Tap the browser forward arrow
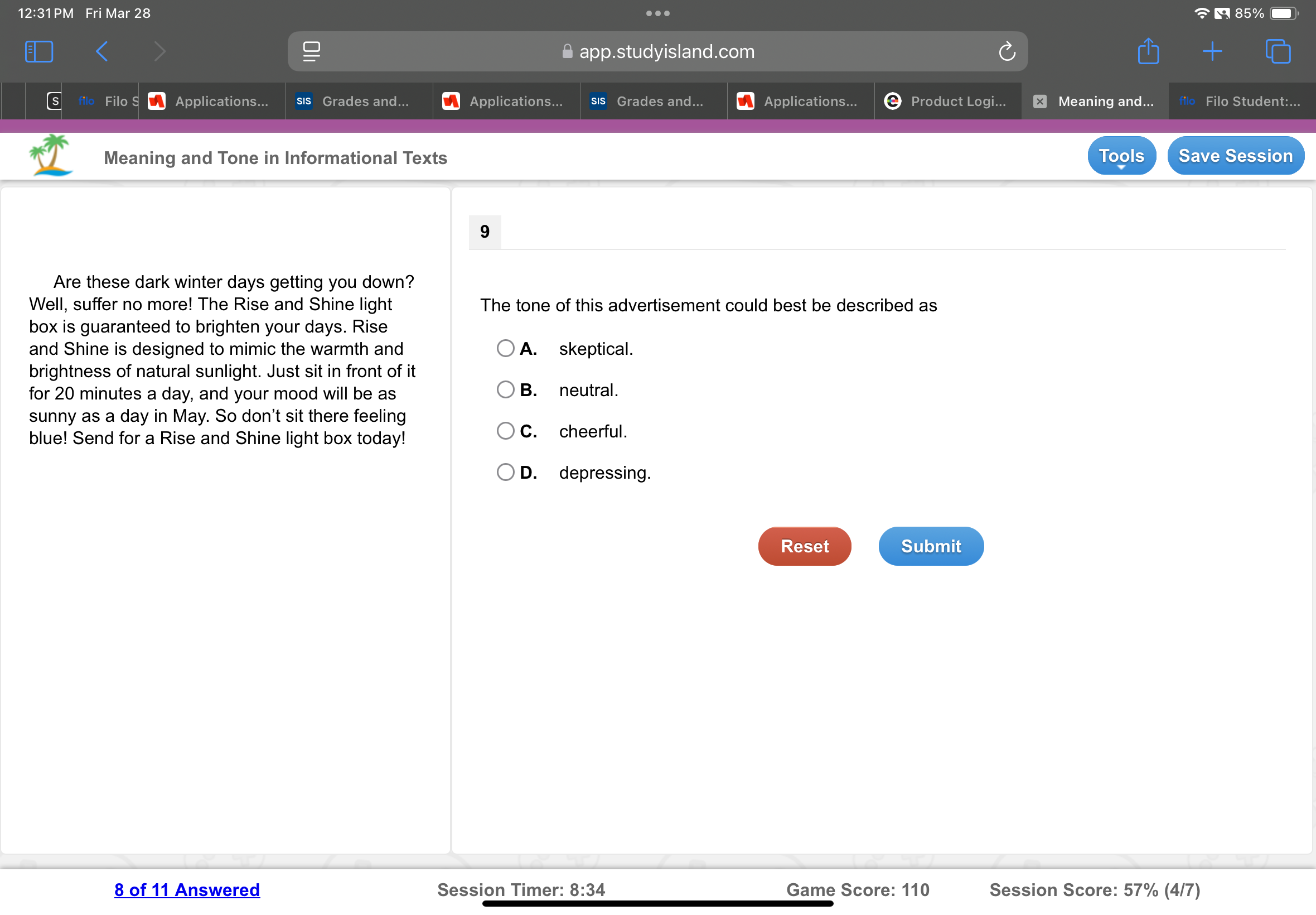This screenshot has height=915, width=1316. pyautogui.click(x=160, y=51)
